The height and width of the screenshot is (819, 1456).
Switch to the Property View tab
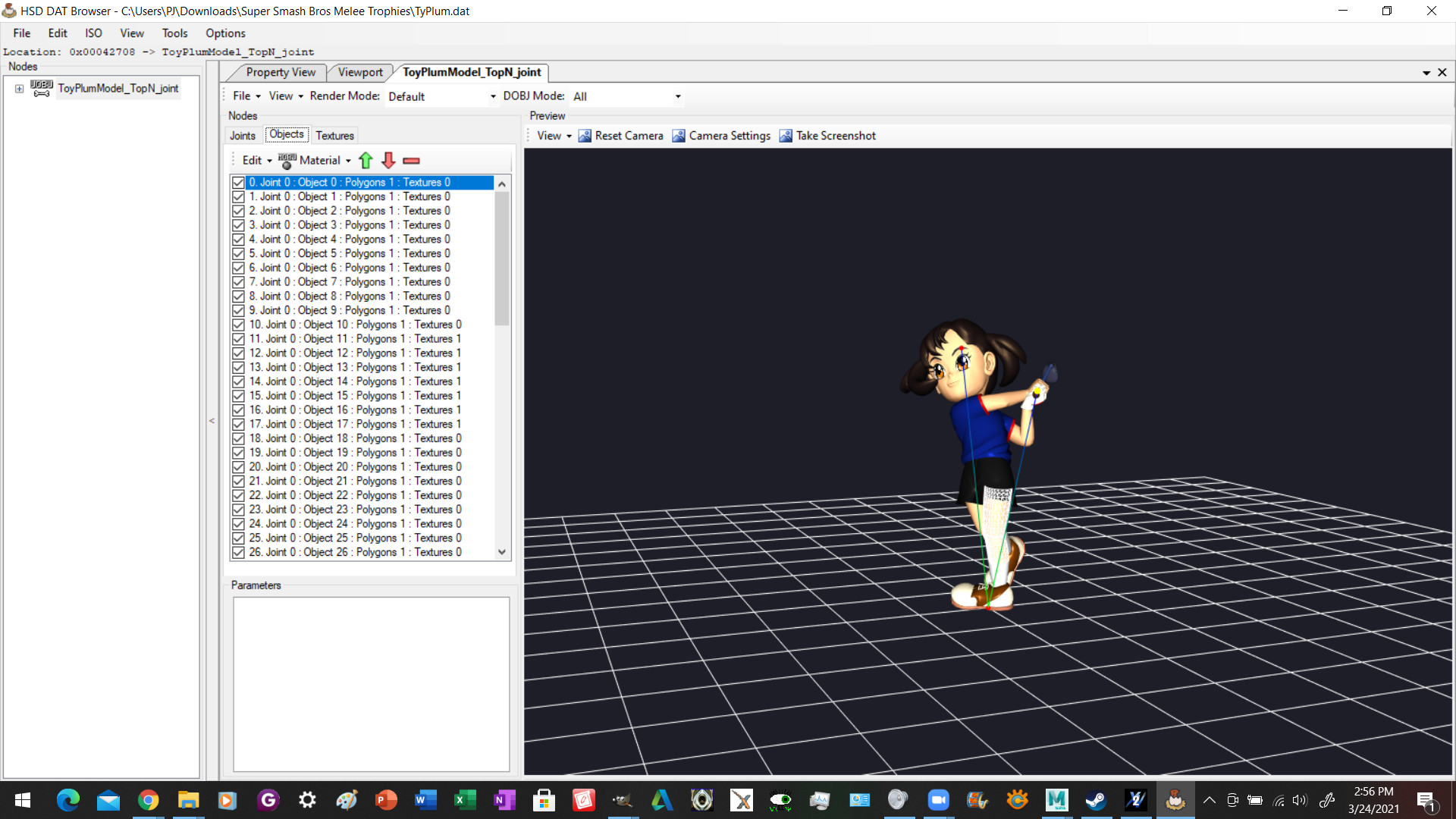pyautogui.click(x=280, y=72)
